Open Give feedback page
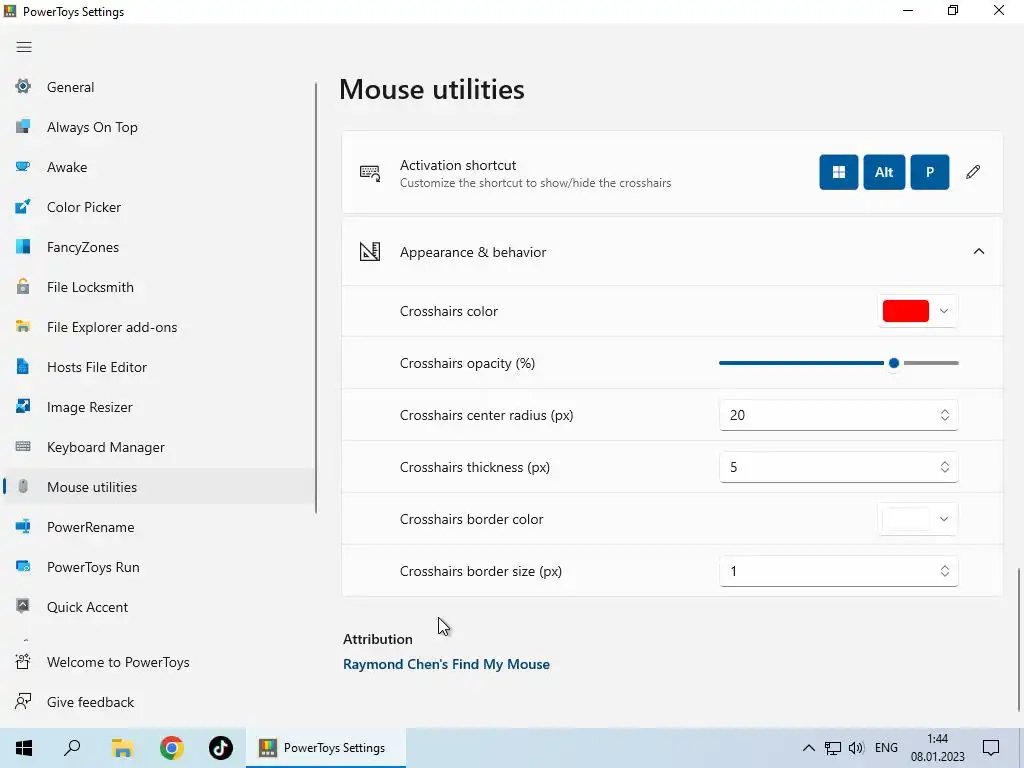 point(158,702)
